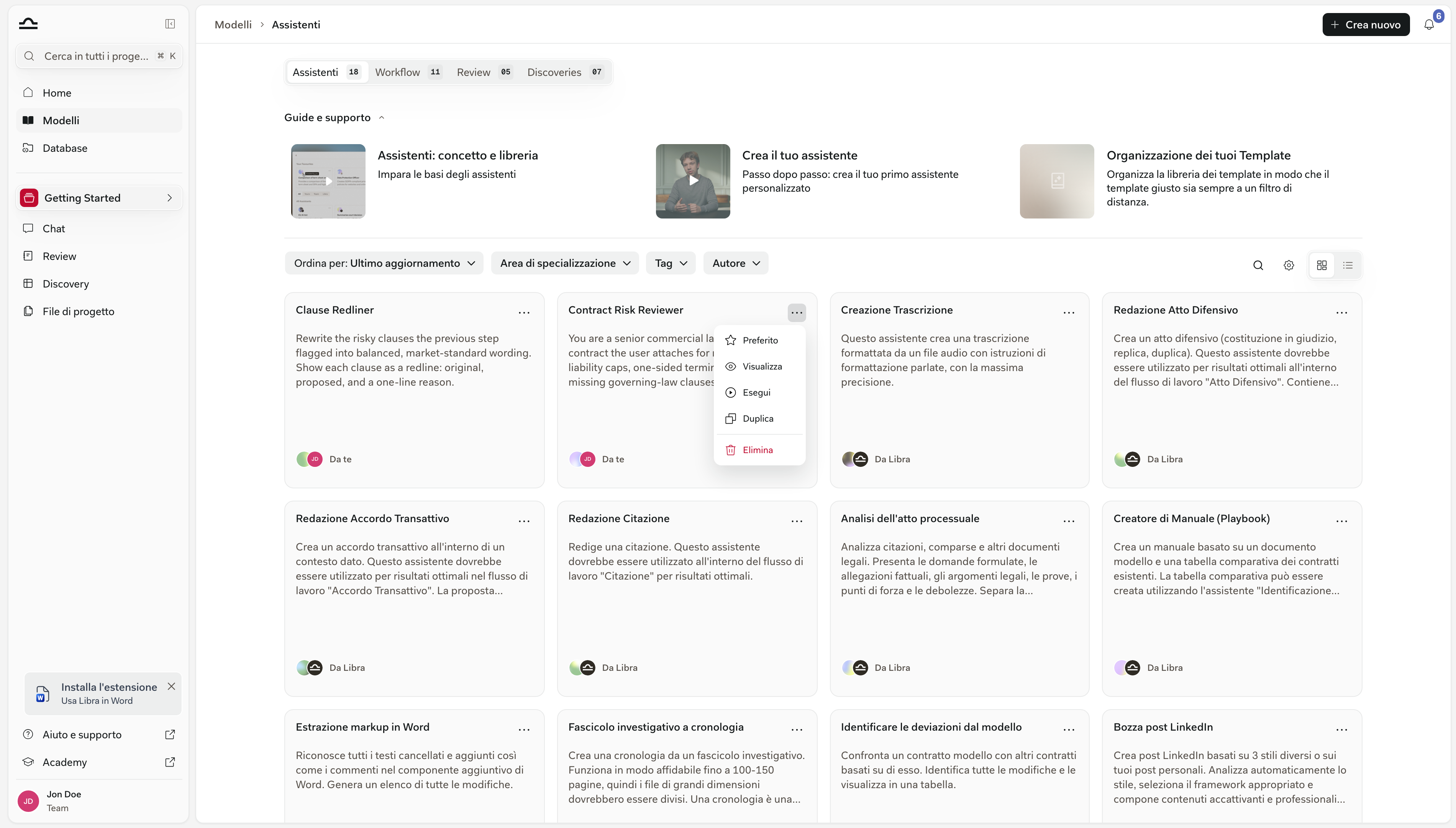Open File di progetto in the sidebar
Image resolution: width=1456 pixels, height=828 pixels.
coord(99,311)
